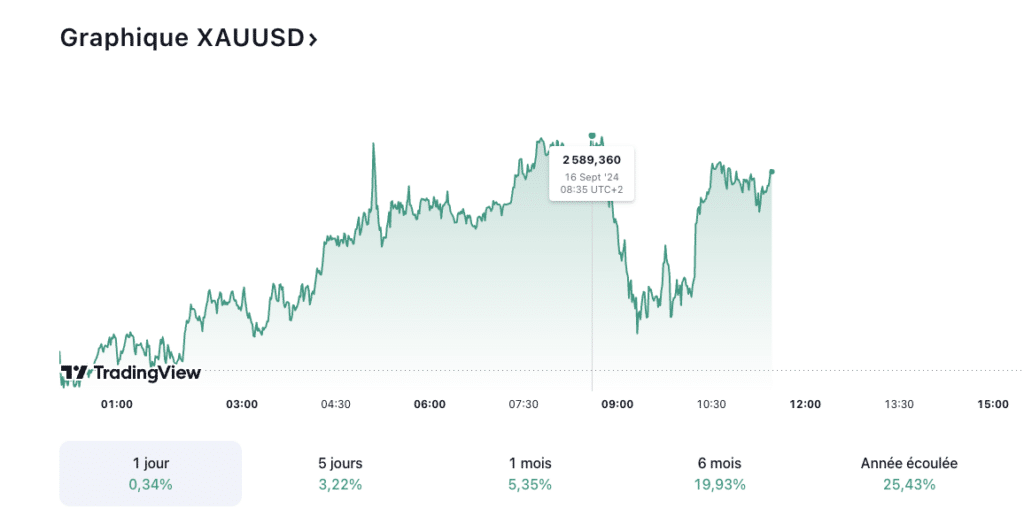
Task: Select the 1 mois range tab
Action: [529, 473]
